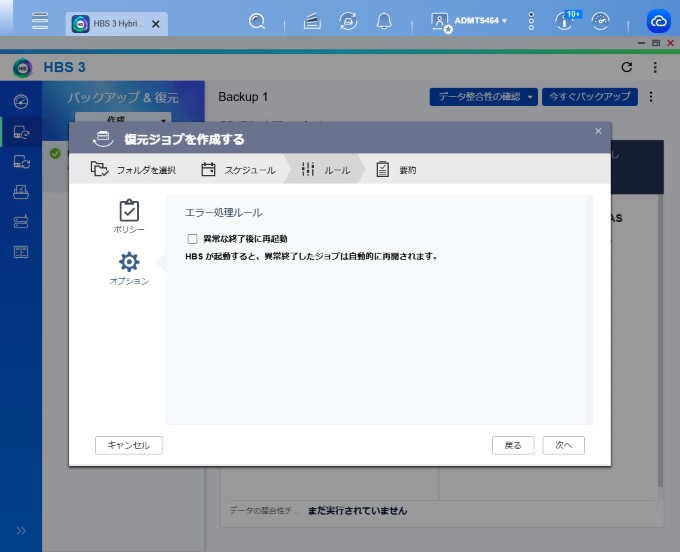
Task: Open the dashboard gauge icon
Action: 601,21
